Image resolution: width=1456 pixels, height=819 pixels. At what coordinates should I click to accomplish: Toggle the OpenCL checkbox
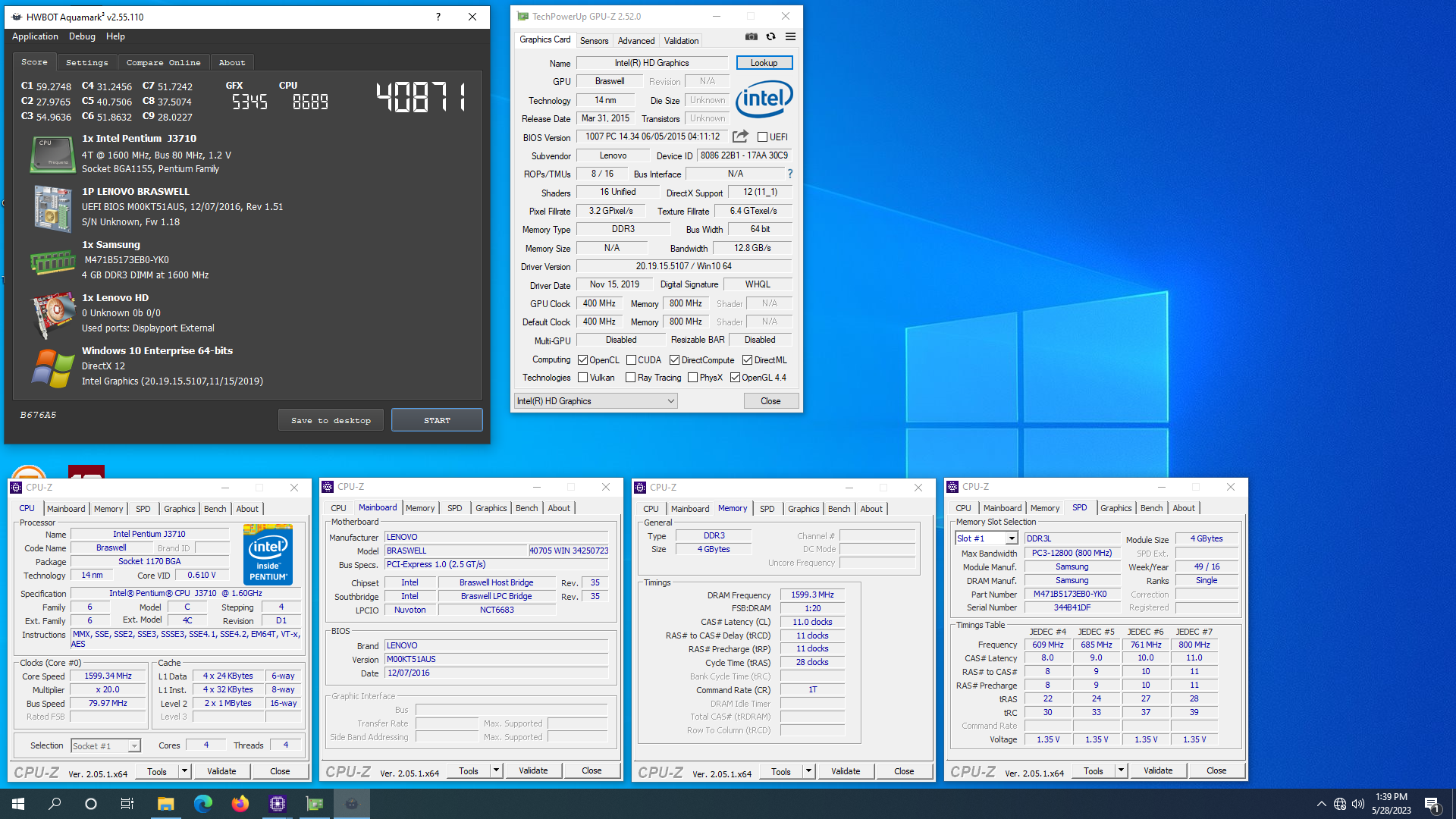582,360
